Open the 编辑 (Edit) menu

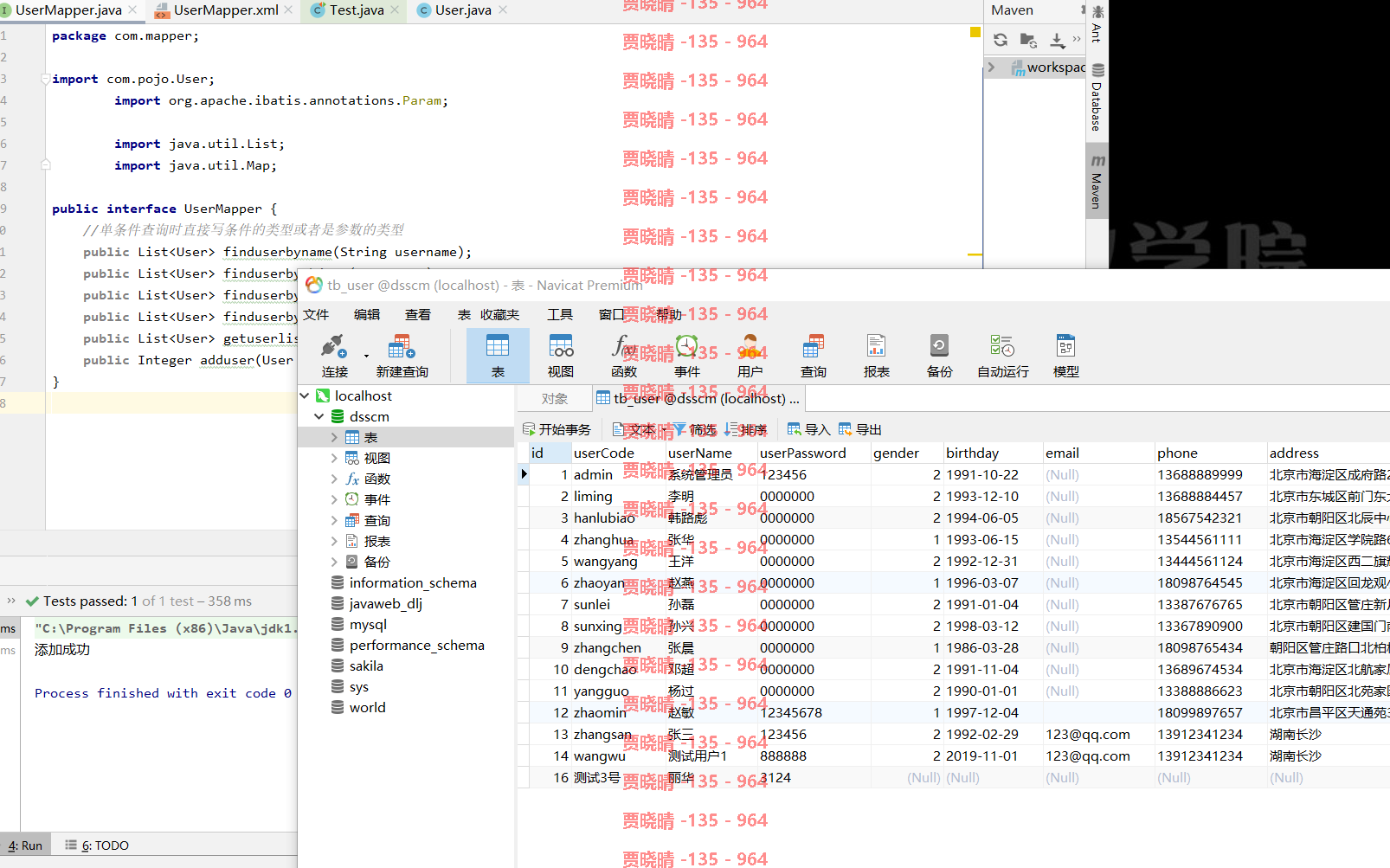coord(367,314)
